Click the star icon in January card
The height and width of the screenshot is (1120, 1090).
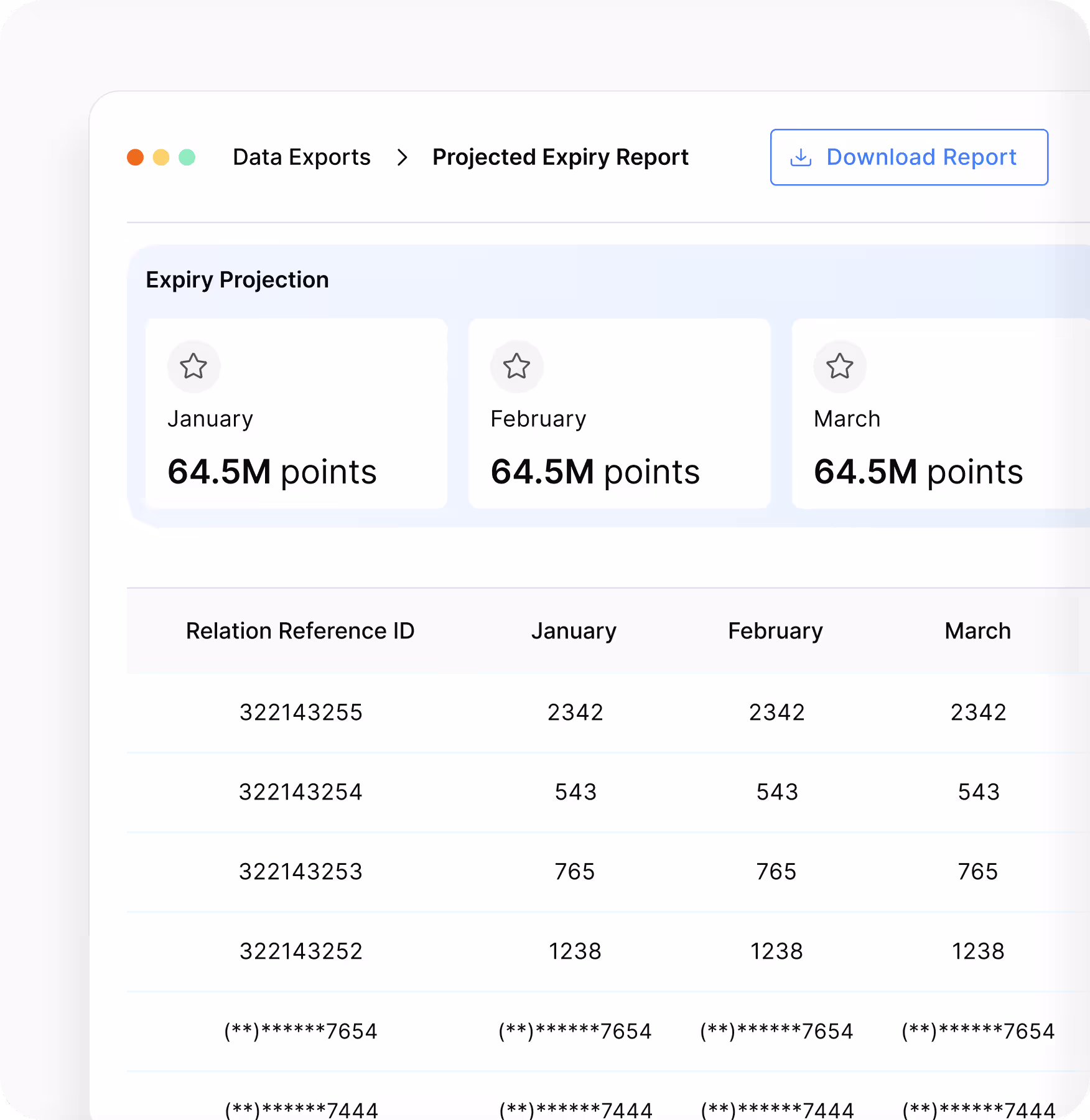(x=193, y=366)
